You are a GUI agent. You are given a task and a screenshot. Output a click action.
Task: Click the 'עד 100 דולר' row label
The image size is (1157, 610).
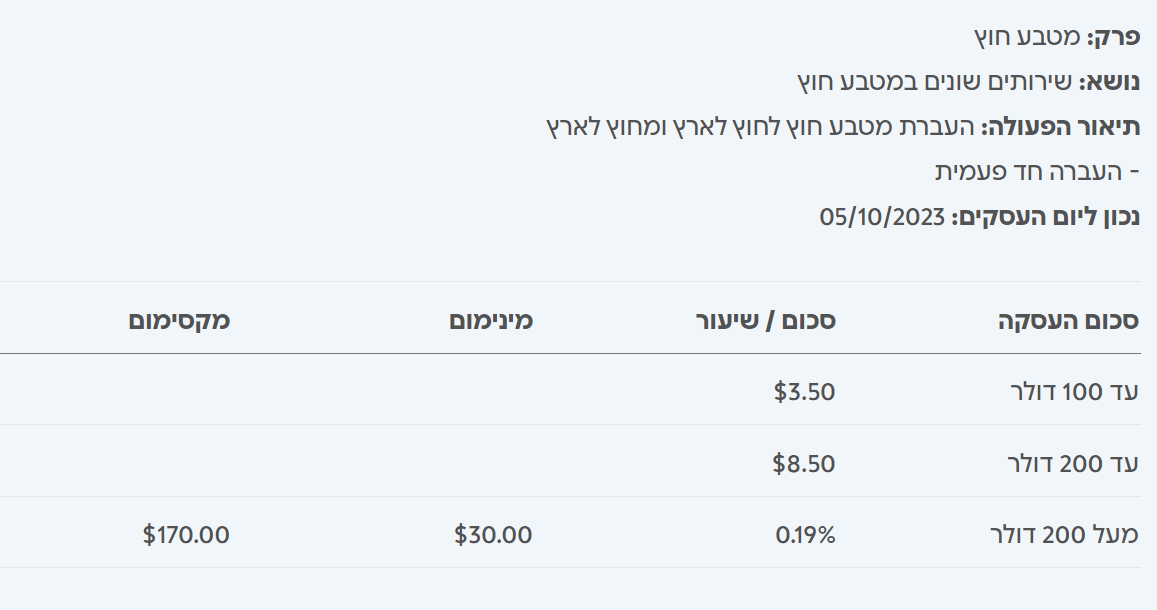pos(1071,392)
